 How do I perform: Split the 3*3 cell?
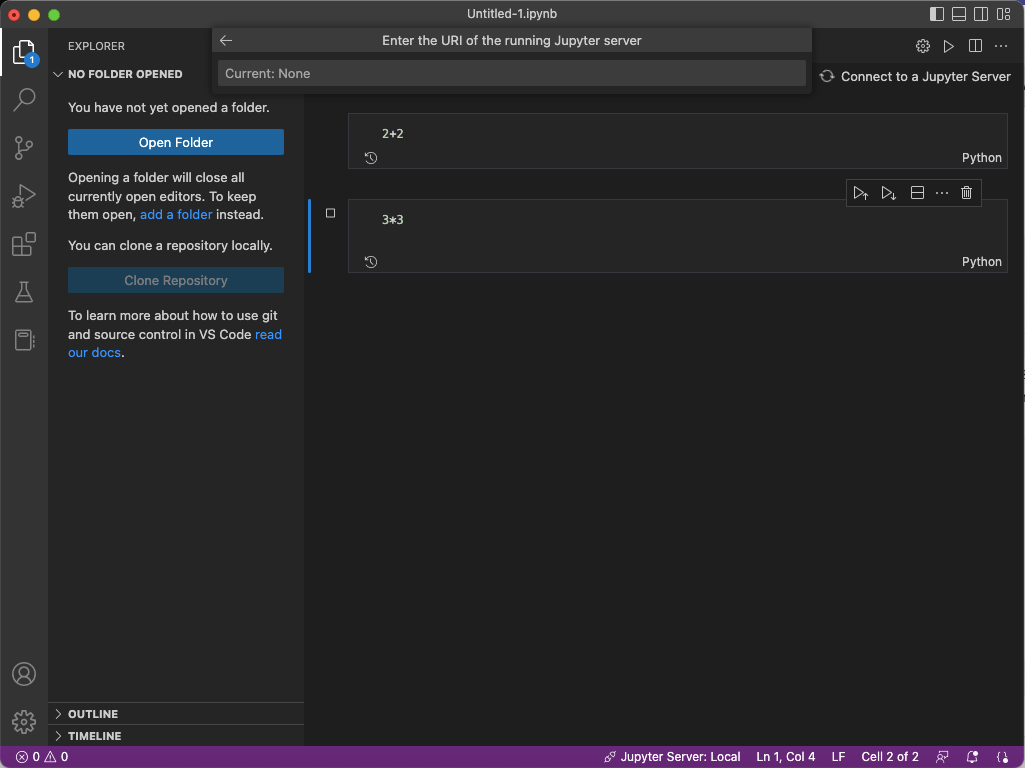917,192
